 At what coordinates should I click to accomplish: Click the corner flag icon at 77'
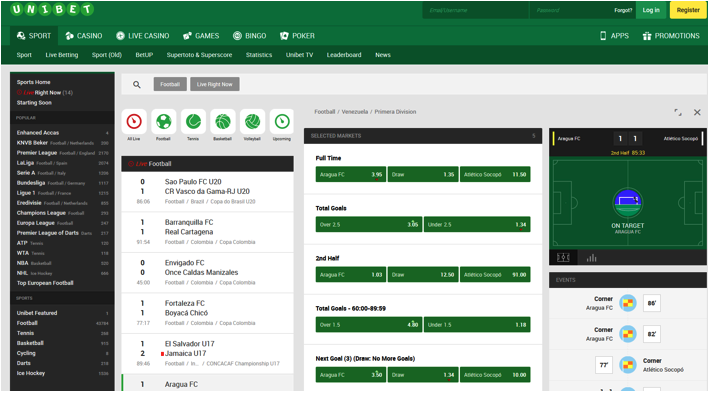[x=628, y=365]
